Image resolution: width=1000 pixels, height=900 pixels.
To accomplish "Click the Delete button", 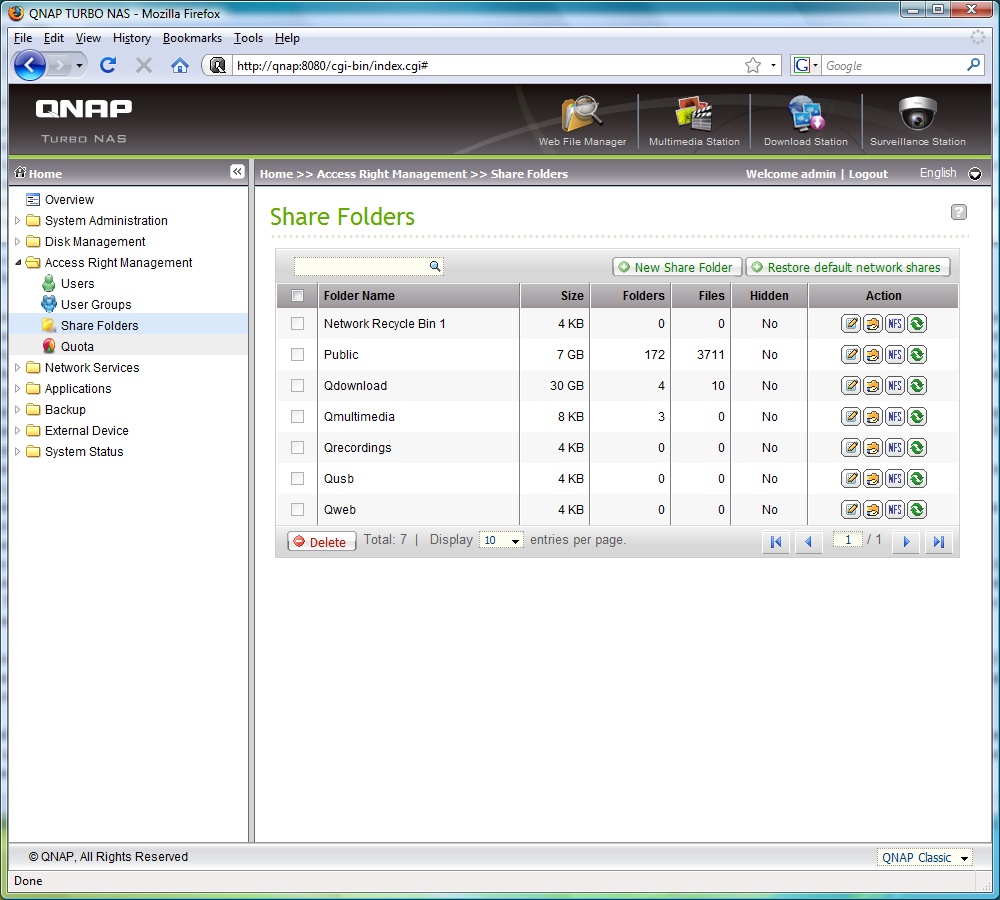I will pyautogui.click(x=321, y=542).
